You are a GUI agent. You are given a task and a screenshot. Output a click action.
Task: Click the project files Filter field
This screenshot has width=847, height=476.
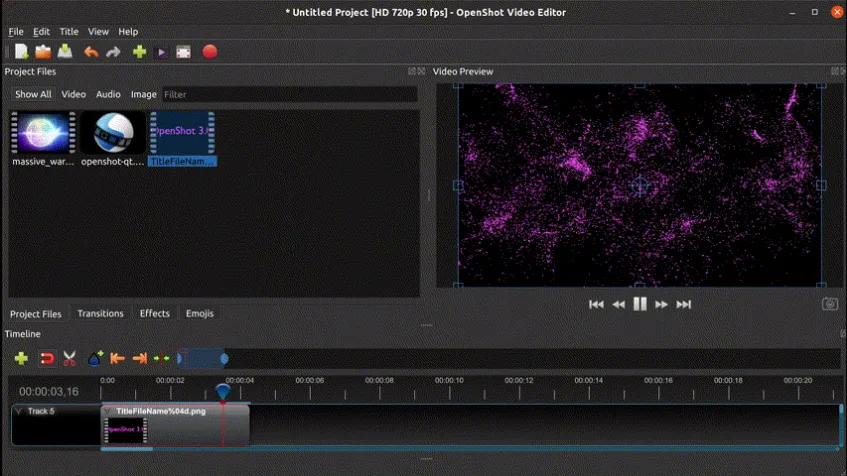point(290,94)
